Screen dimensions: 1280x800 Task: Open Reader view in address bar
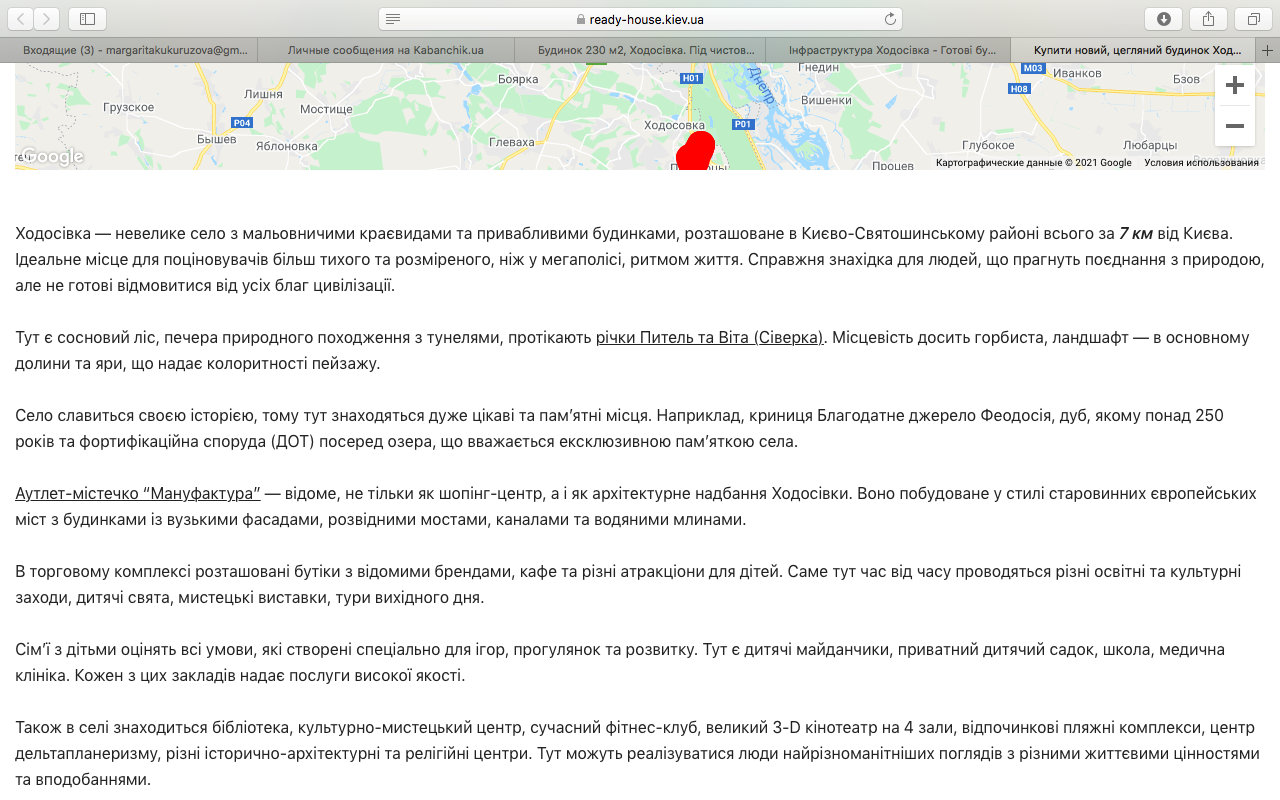pyautogui.click(x=393, y=19)
